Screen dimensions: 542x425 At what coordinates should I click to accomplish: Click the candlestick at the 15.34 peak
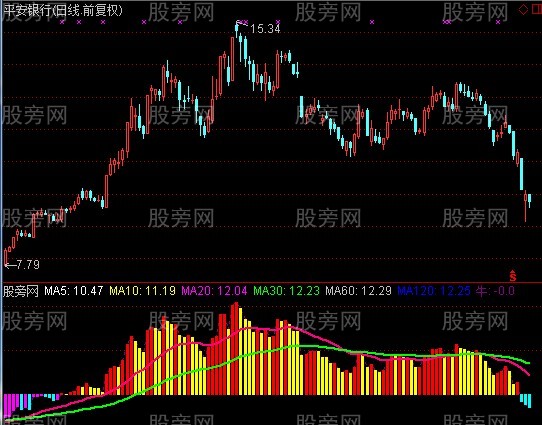coord(237,29)
